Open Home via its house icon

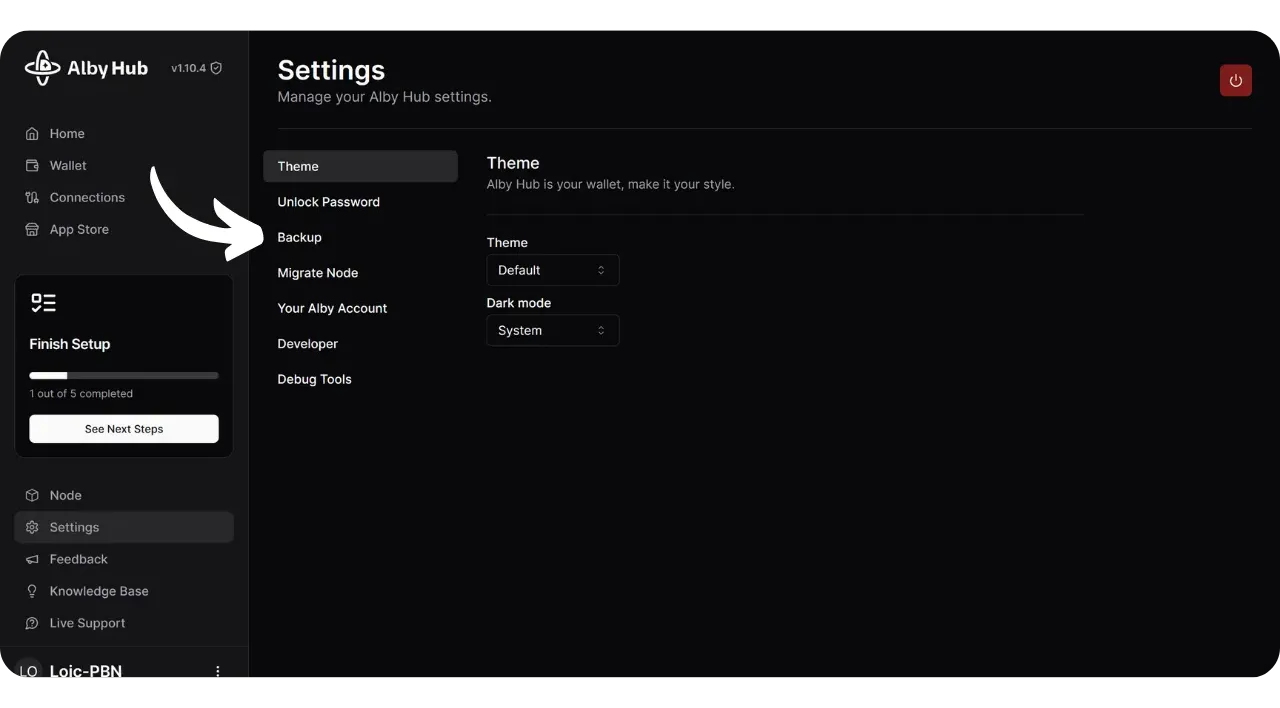tap(32, 134)
